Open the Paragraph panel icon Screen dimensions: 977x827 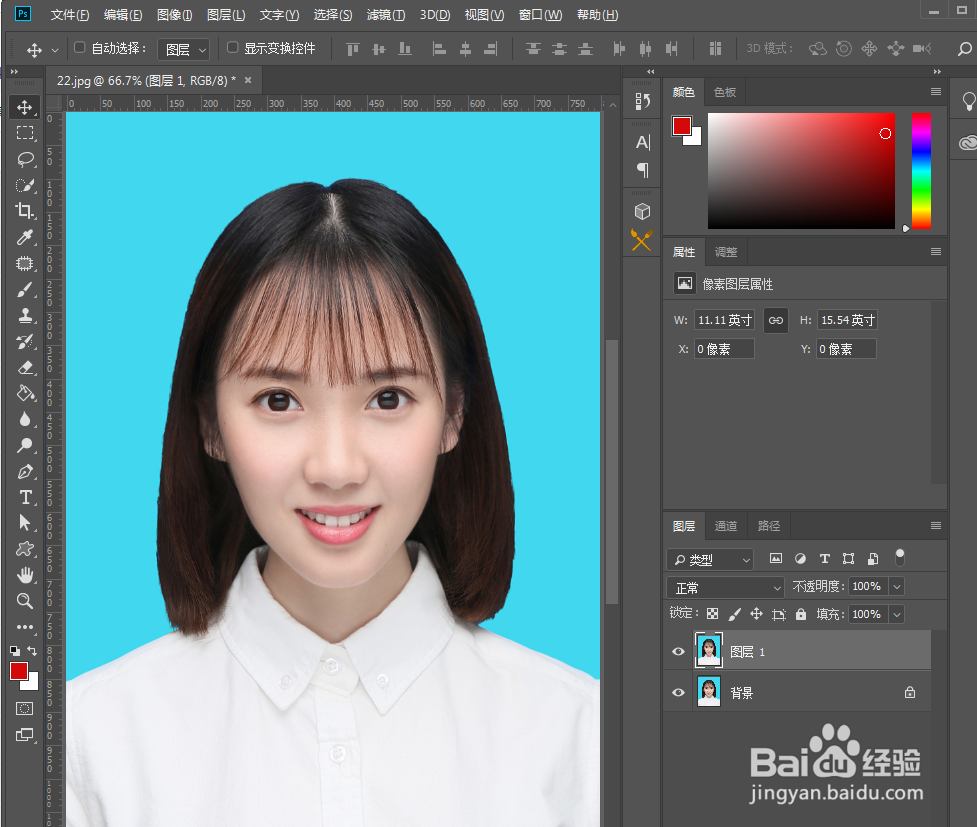click(642, 170)
